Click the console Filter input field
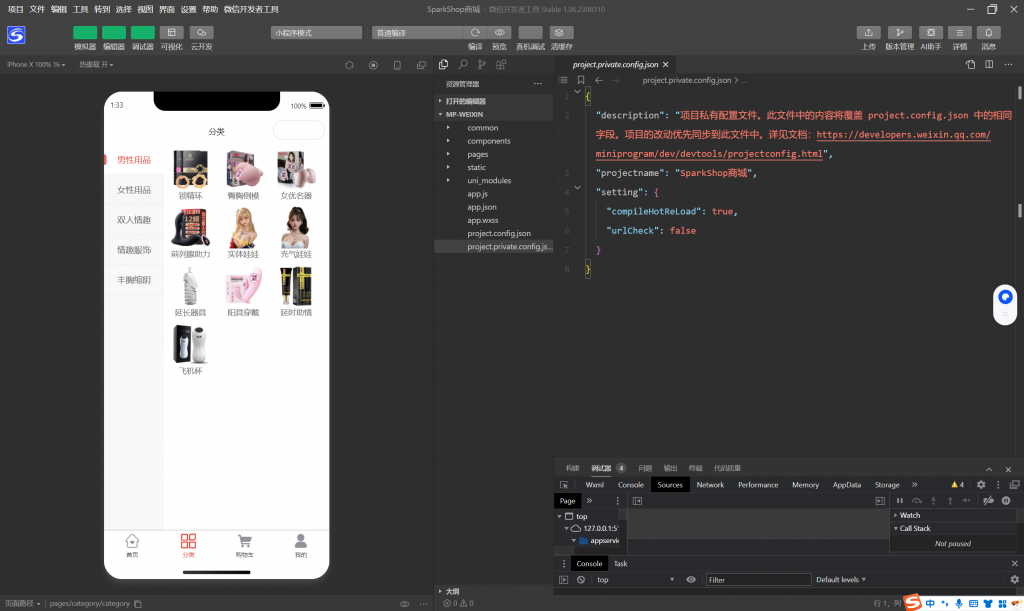 pos(758,580)
